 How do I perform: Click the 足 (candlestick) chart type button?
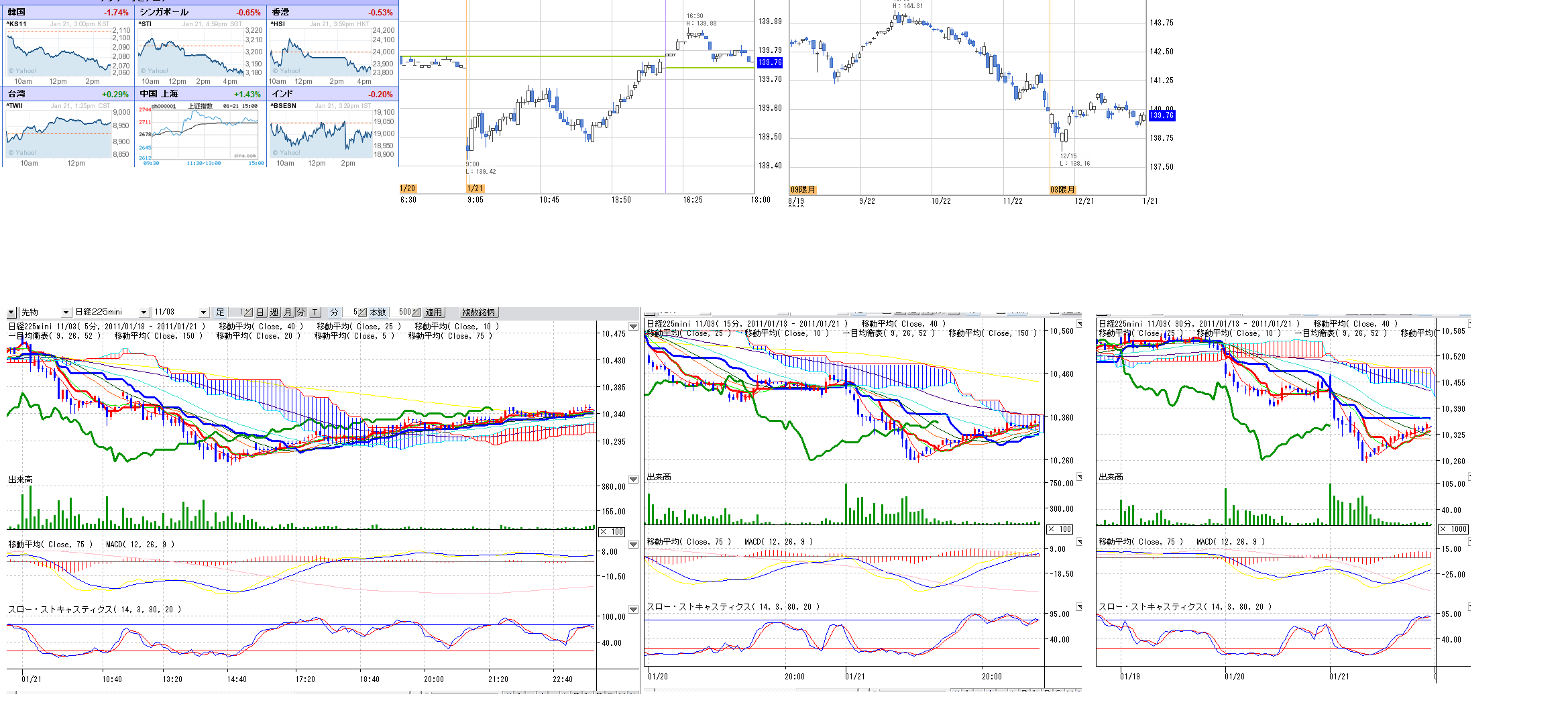point(220,312)
